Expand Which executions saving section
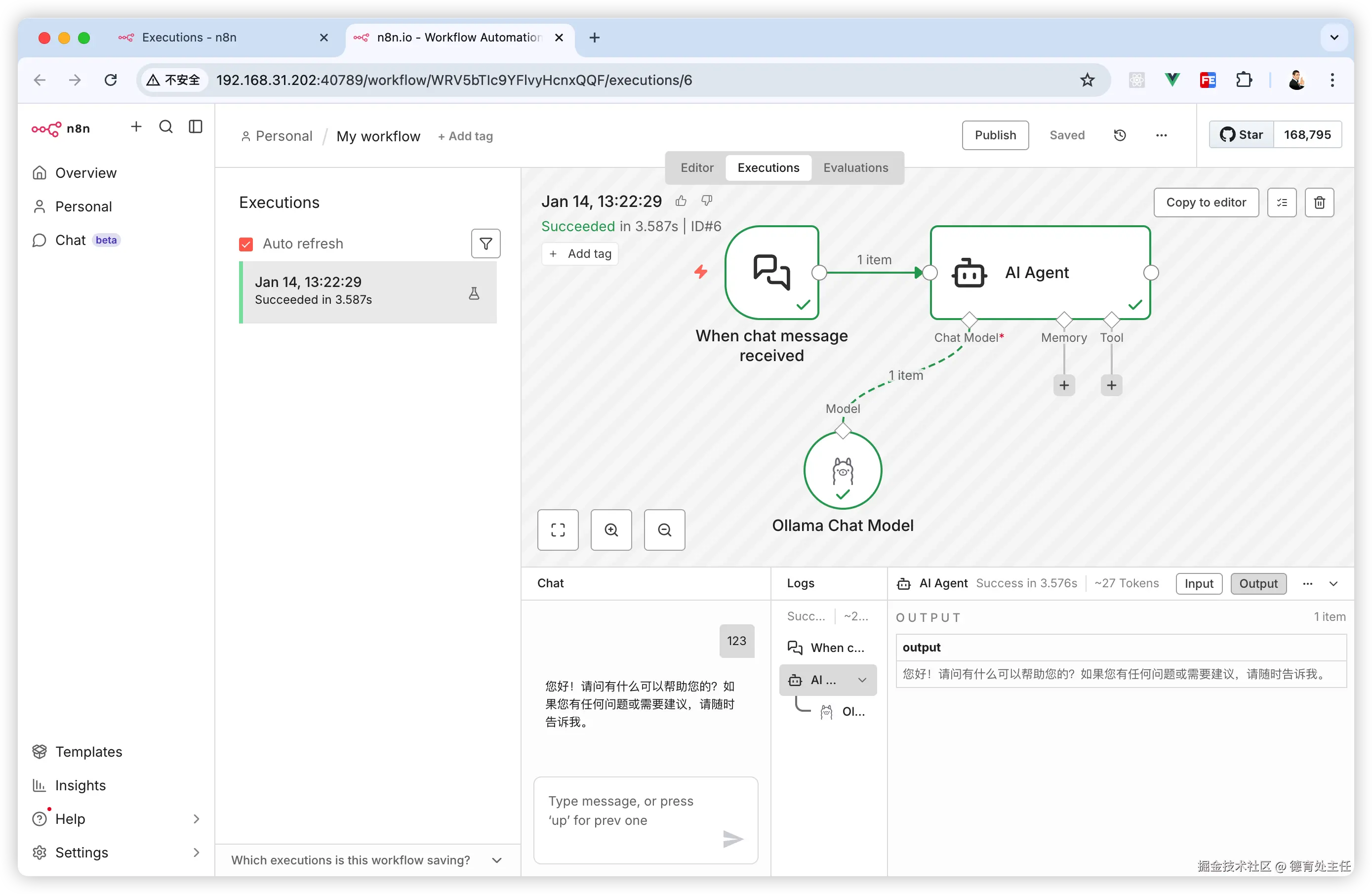The width and height of the screenshot is (1372, 894). [x=496, y=860]
